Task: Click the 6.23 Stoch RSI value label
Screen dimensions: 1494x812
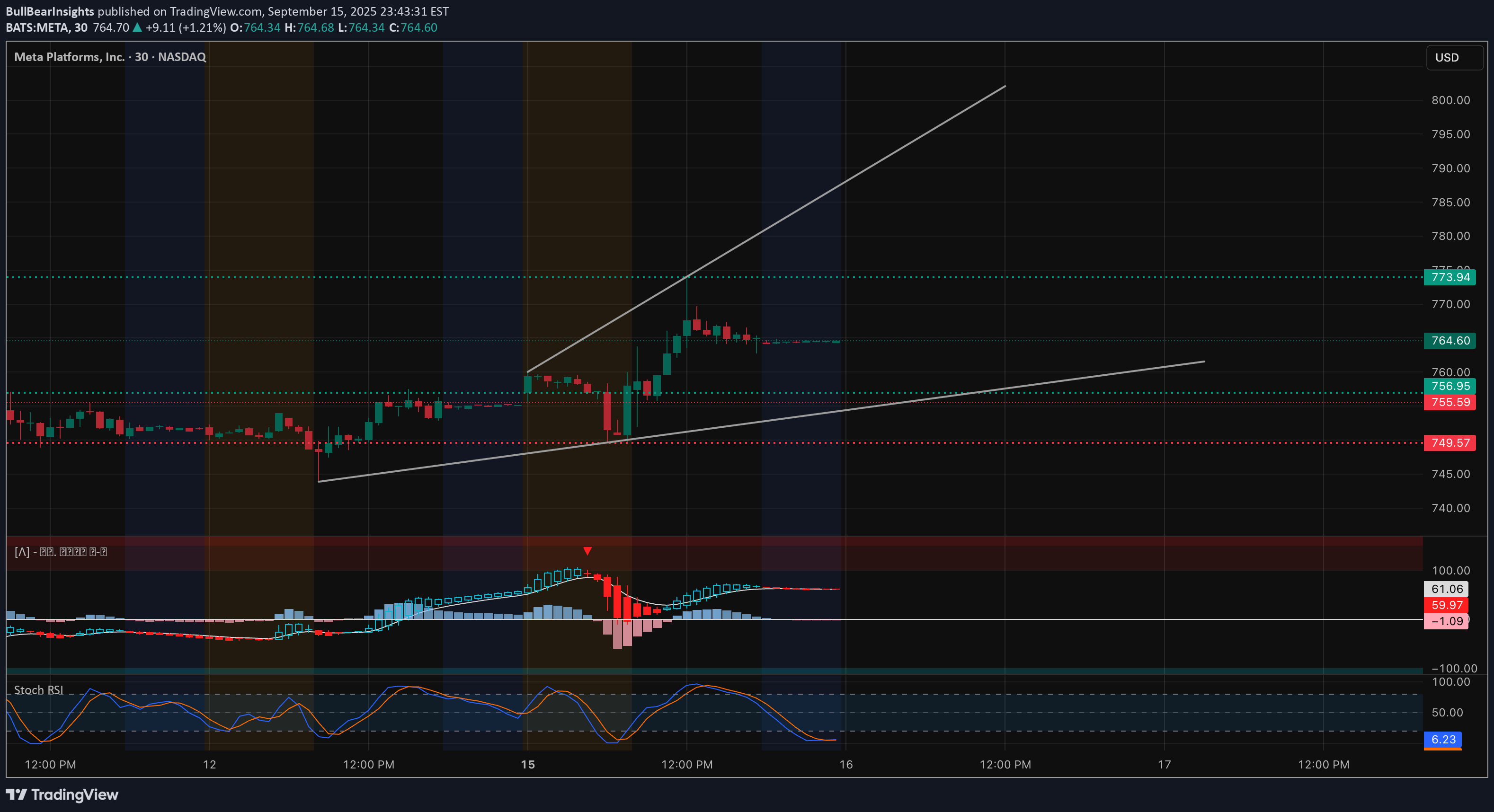Action: coord(1442,740)
